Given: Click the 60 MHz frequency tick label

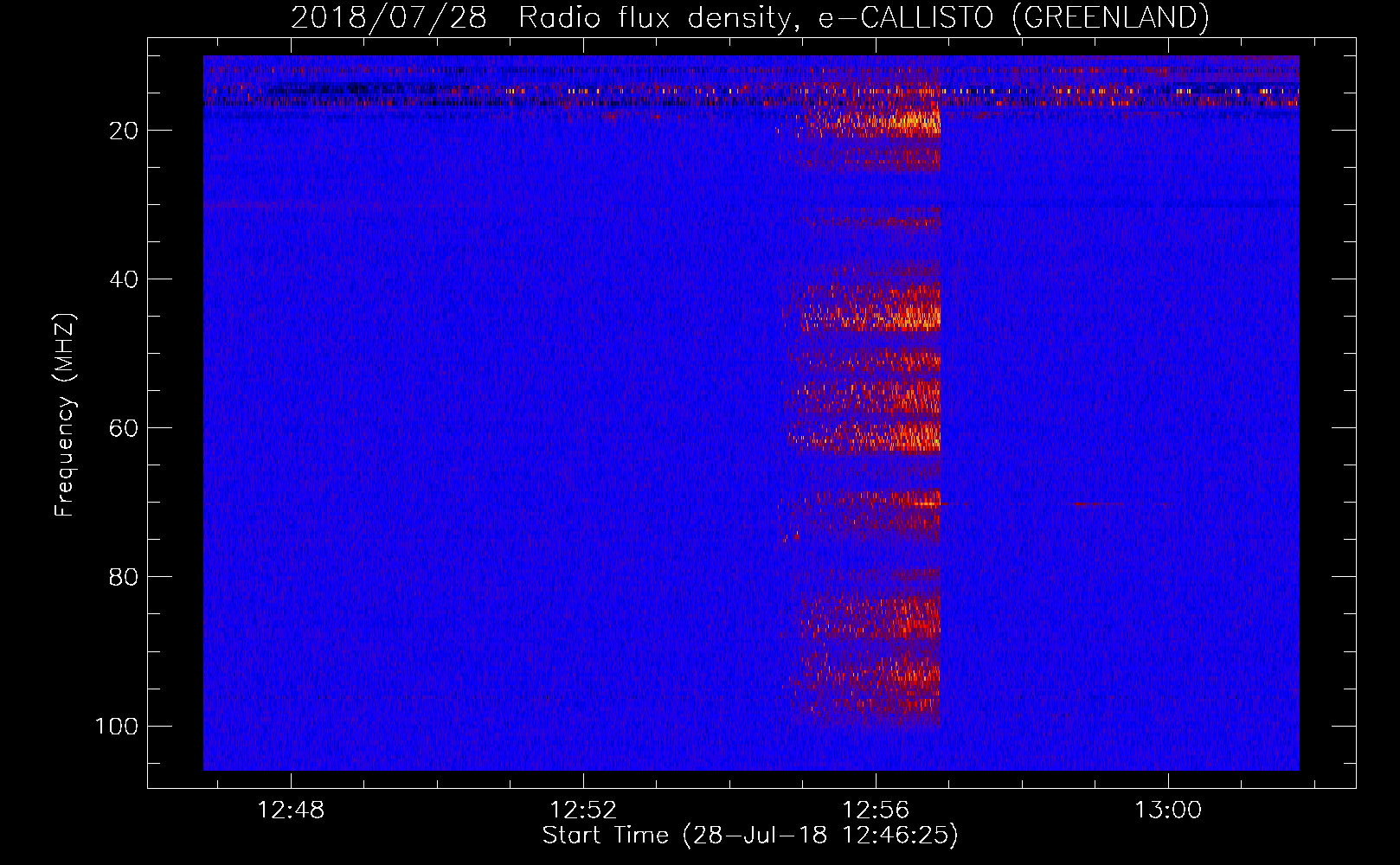Looking at the screenshot, I should coord(124,428).
